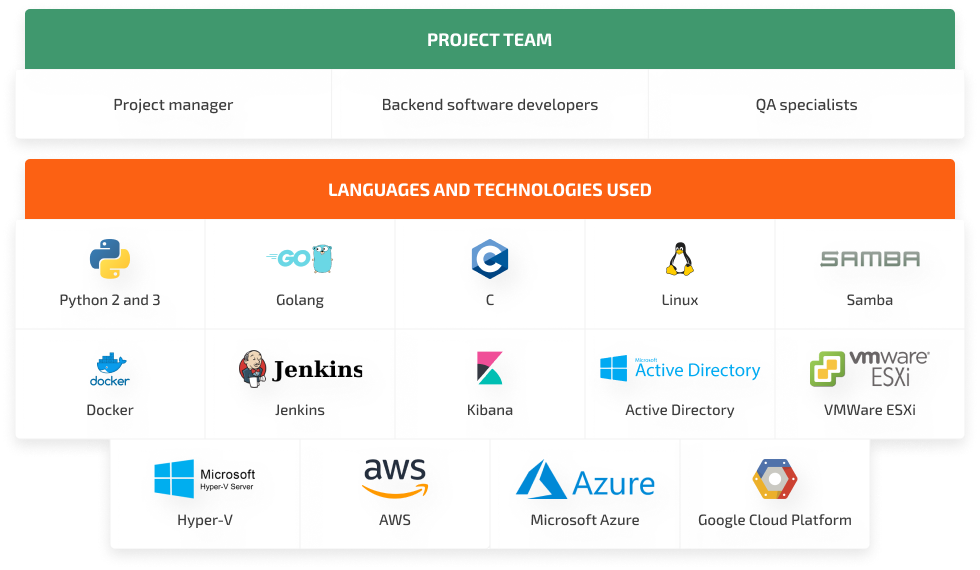This screenshot has width=980, height=570.
Task: Click the blue C language logo
Action: tap(490, 259)
